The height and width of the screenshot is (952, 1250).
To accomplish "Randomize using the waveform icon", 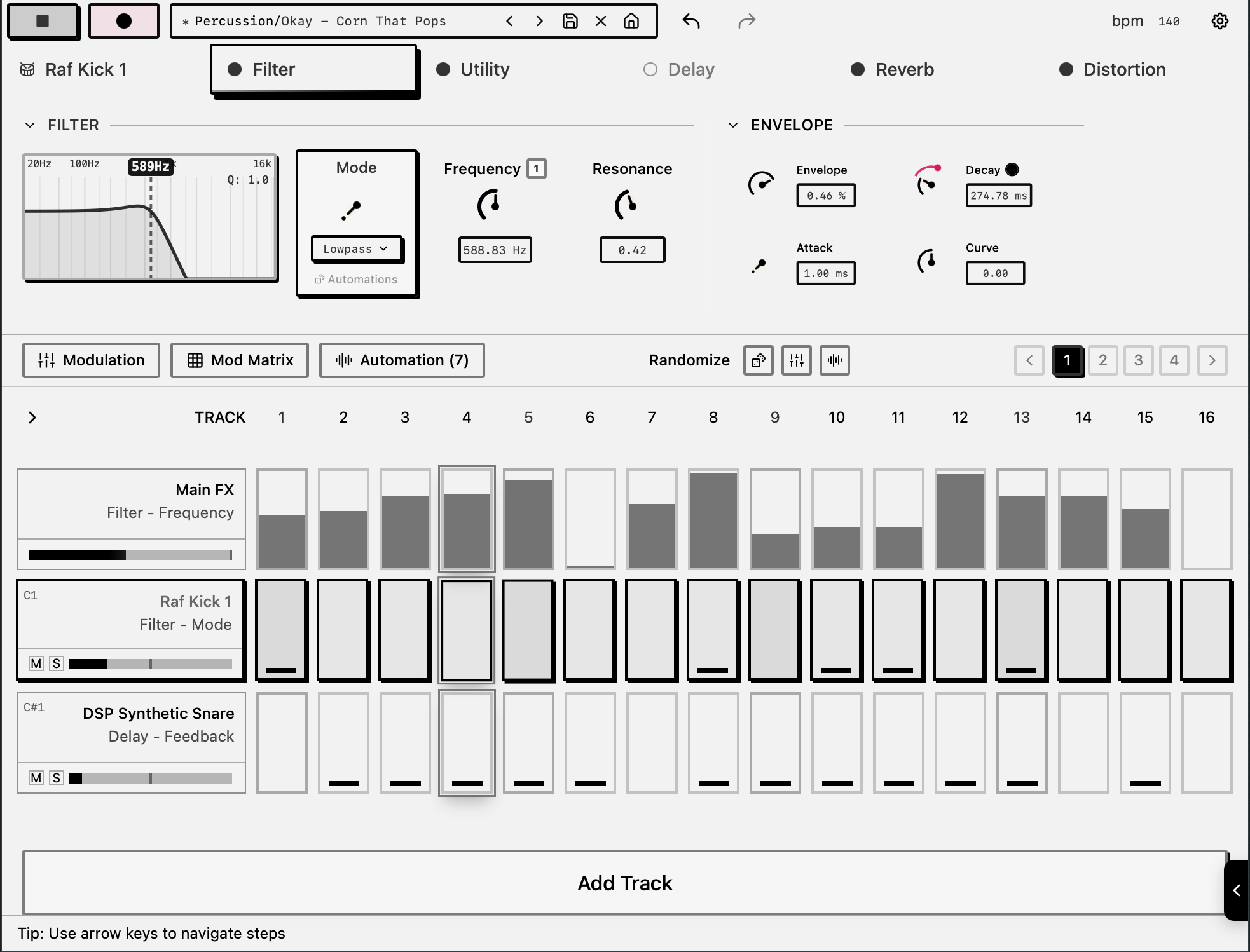I will click(834, 360).
